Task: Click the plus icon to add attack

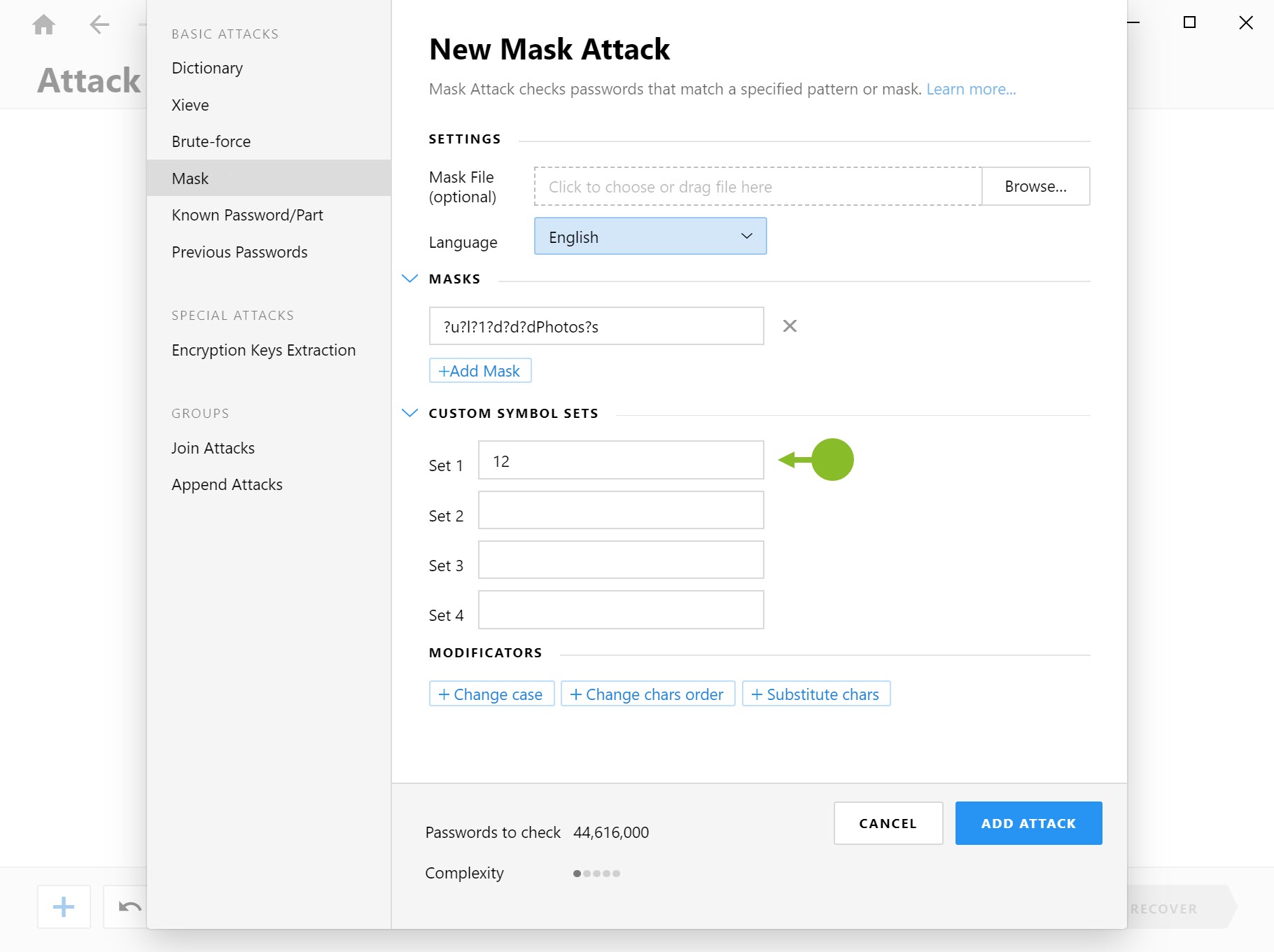Action: click(63, 906)
